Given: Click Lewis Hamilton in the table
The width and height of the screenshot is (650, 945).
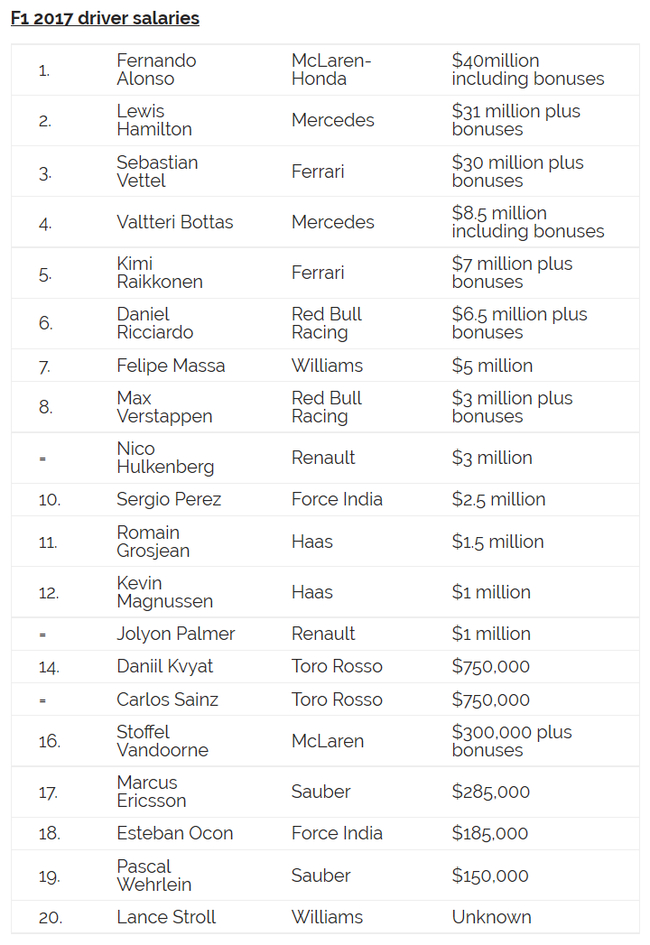Looking at the screenshot, I should tap(154, 120).
